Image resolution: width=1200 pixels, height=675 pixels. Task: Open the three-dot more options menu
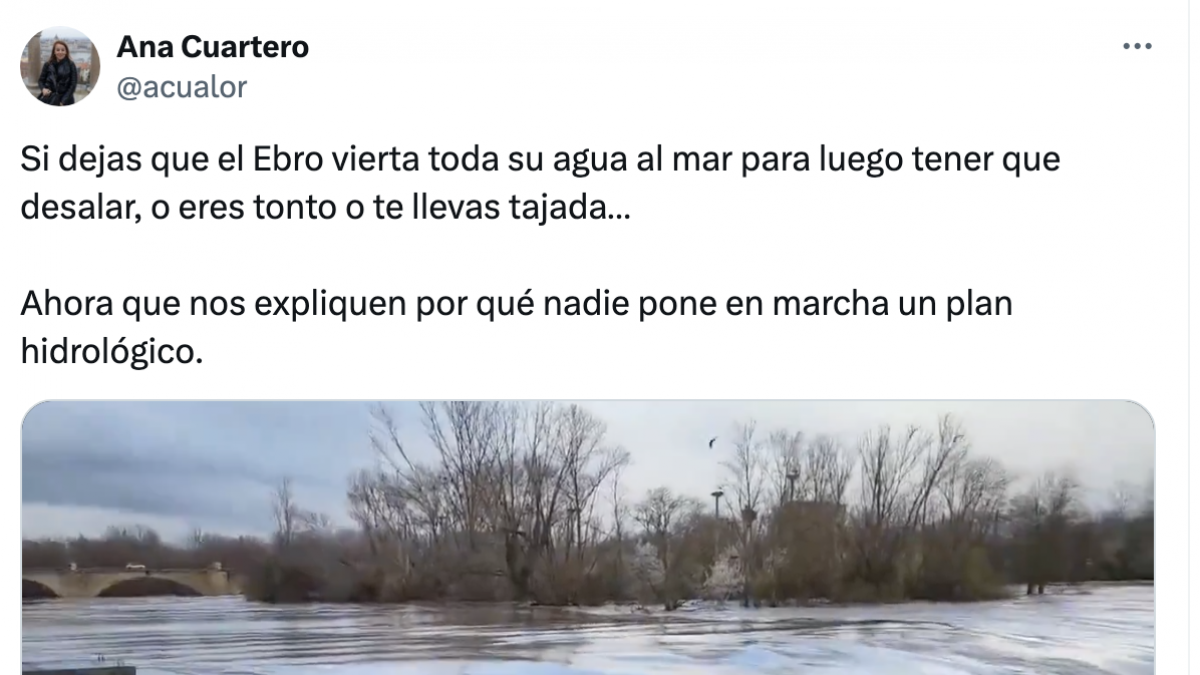tap(1138, 46)
